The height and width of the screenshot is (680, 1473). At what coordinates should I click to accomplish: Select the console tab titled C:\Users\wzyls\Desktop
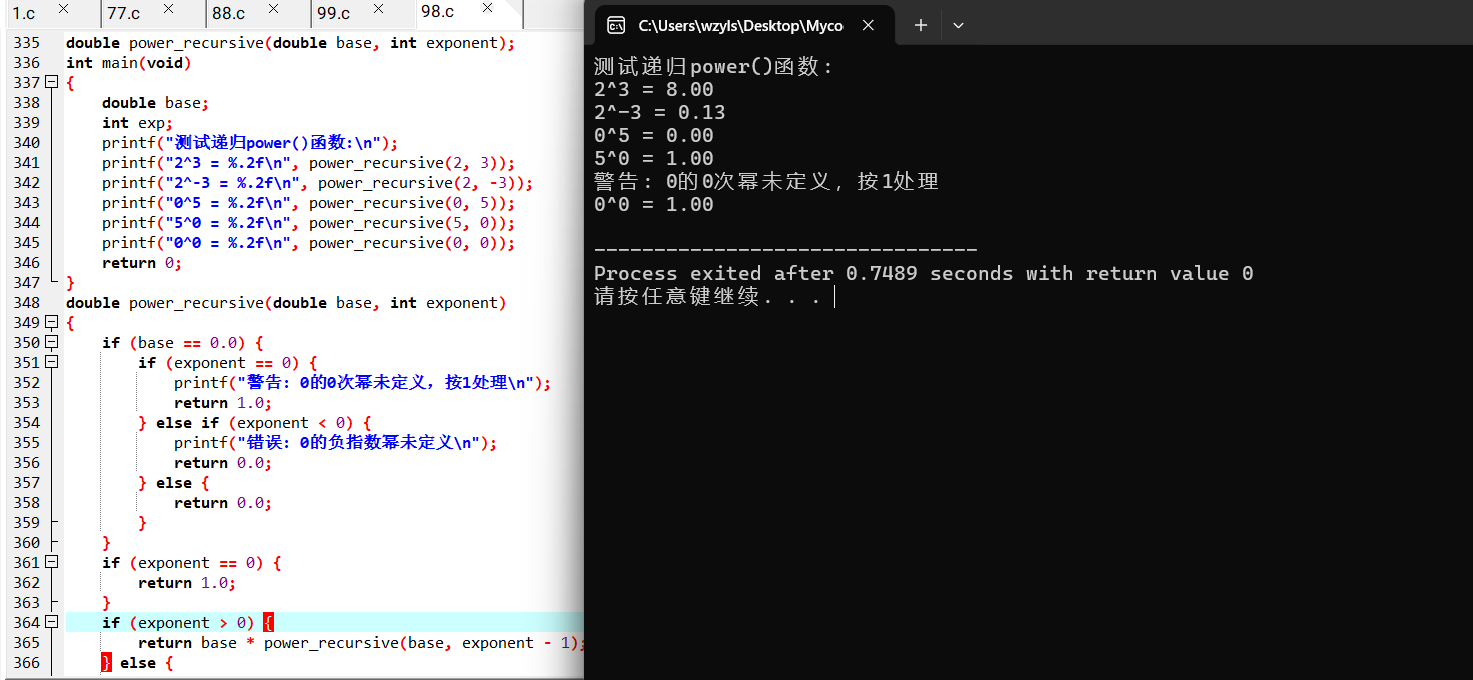pyautogui.click(x=741, y=25)
